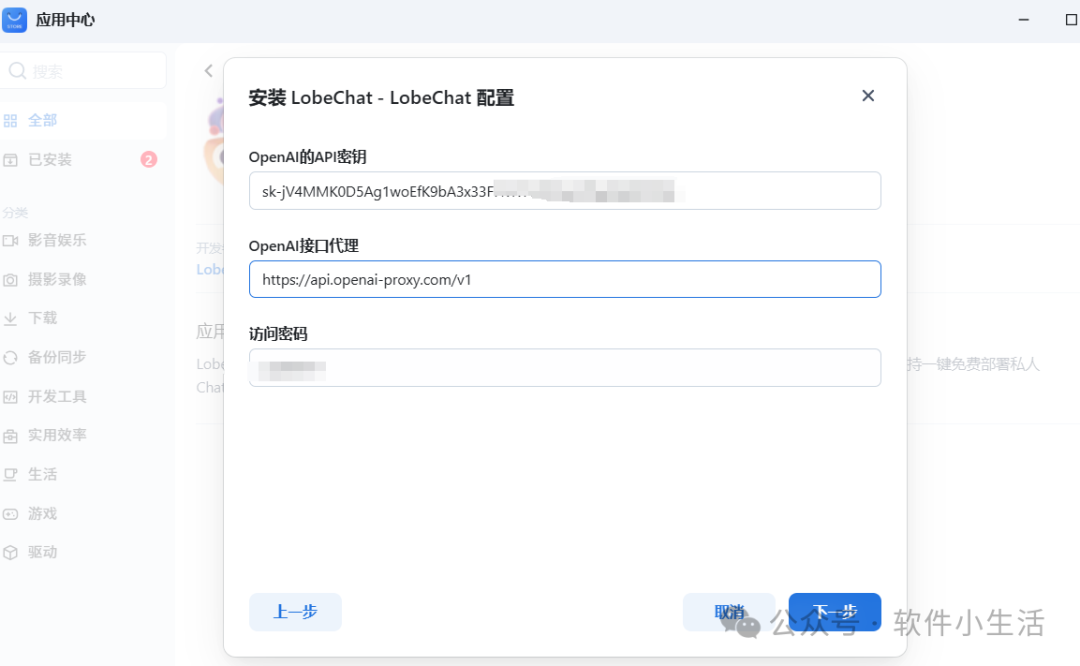Select the 全部 category in sidebar

[83, 121]
